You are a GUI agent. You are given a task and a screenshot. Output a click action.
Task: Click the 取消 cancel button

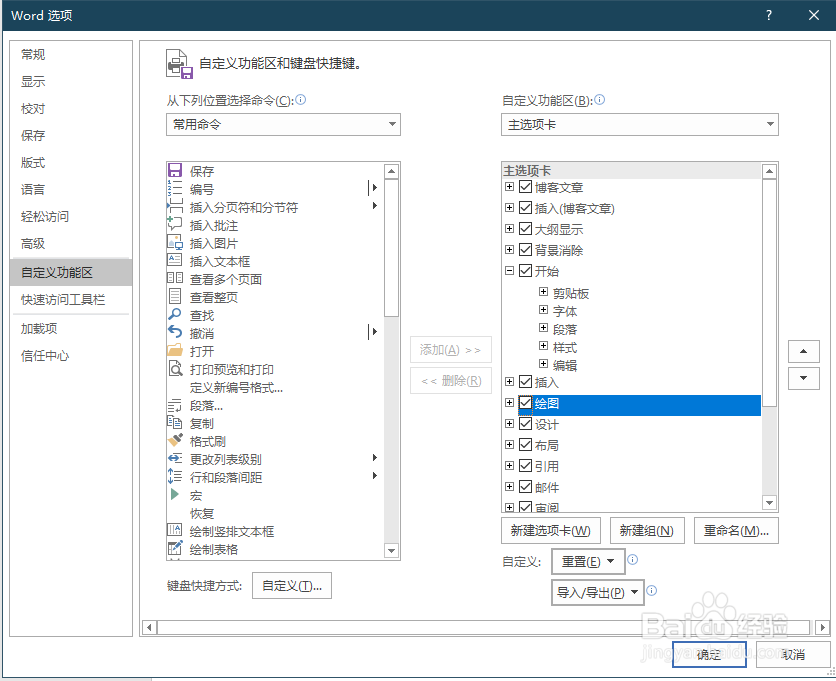(793, 654)
